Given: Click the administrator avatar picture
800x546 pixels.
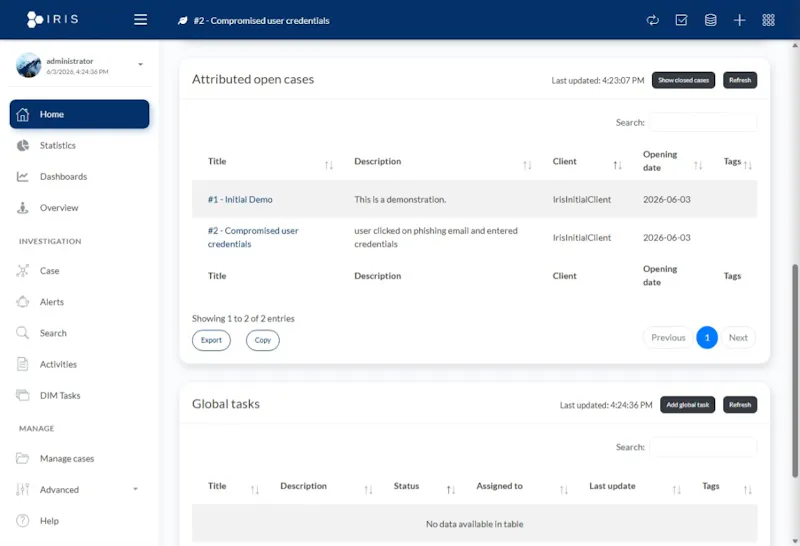Looking at the screenshot, I should (x=29, y=65).
